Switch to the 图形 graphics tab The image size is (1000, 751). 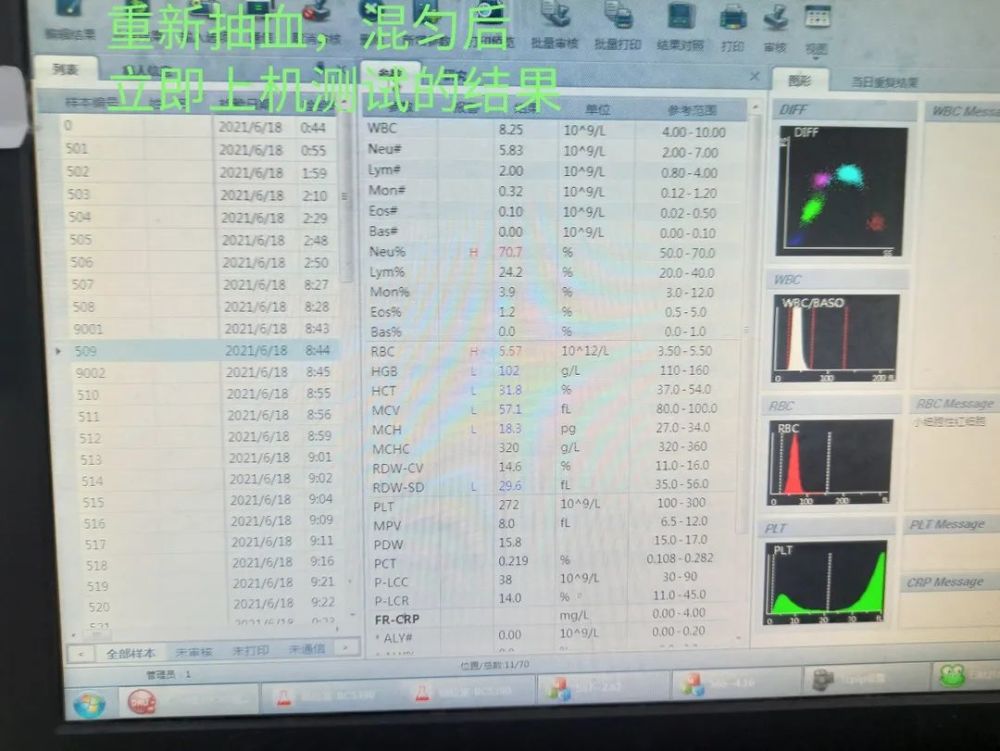[x=799, y=80]
